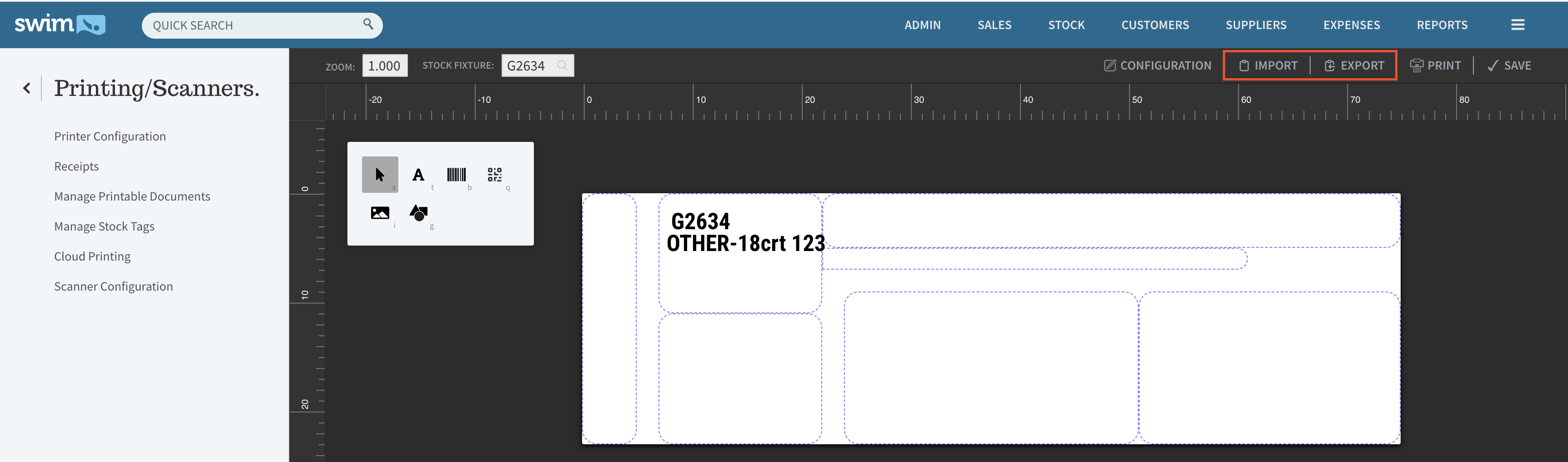The image size is (1568, 462).
Task: Open the SUPPLIERS menu
Action: [1256, 25]
